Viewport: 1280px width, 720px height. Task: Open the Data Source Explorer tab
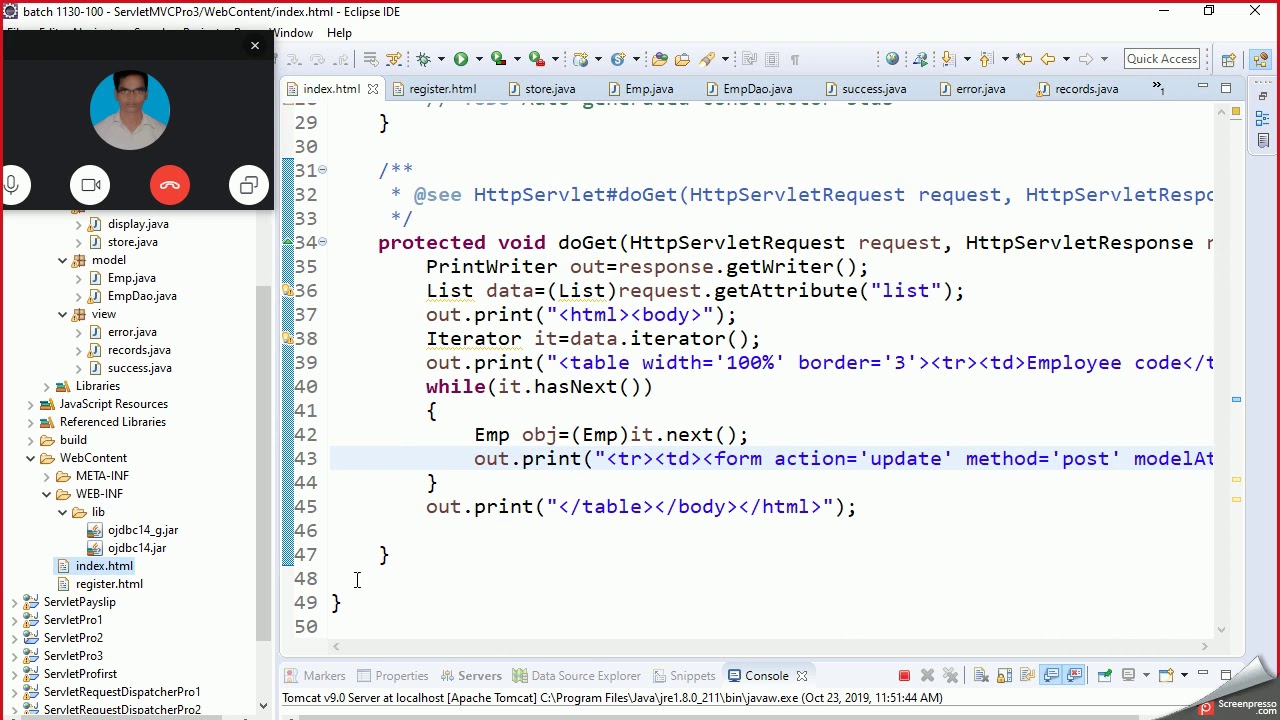click(576, 676)
